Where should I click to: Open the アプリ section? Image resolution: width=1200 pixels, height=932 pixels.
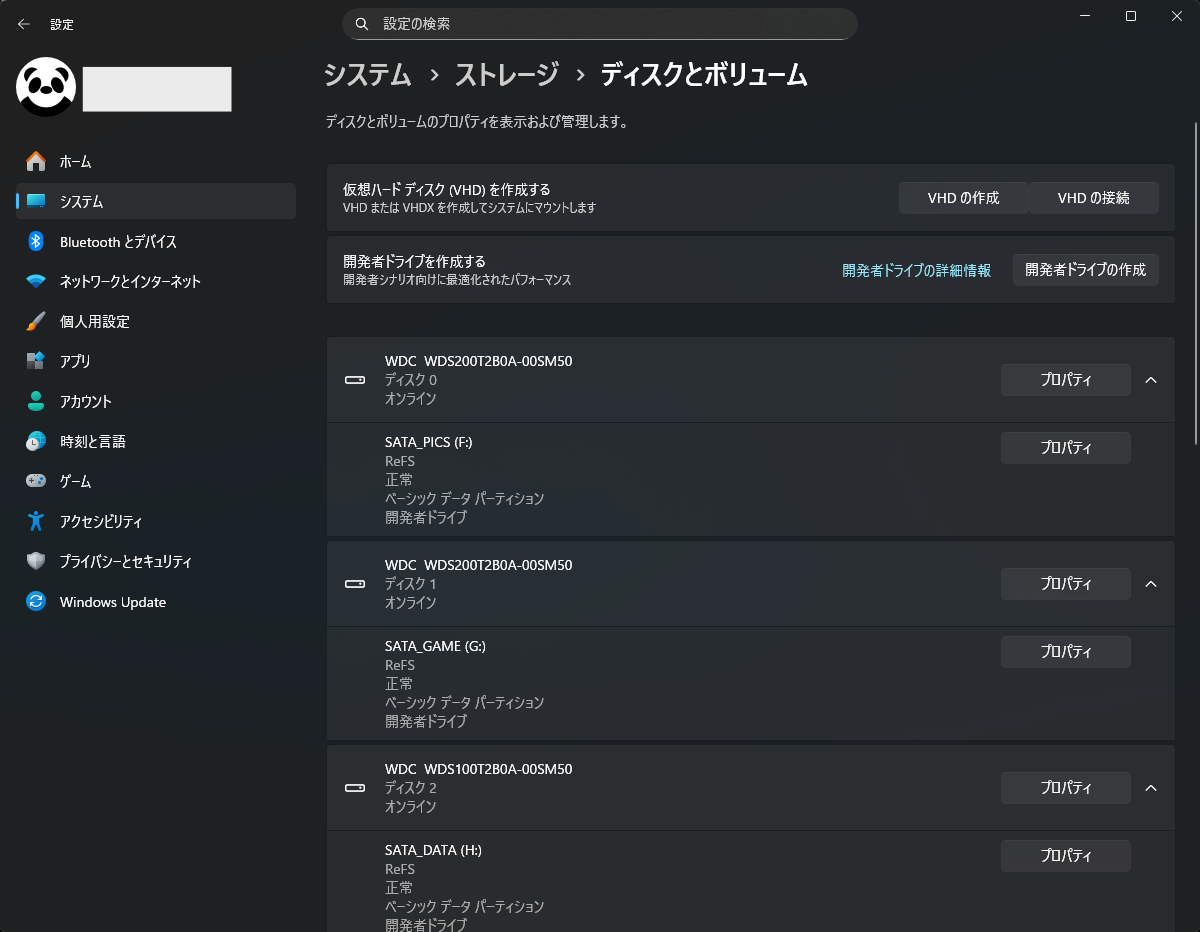point(75,362)
